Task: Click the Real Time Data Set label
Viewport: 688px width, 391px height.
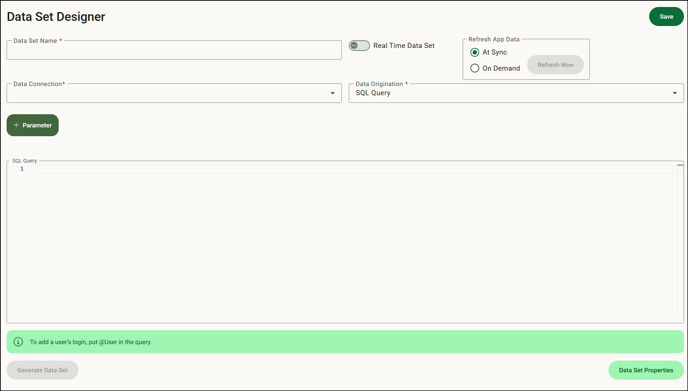Action: click(404, 46)
